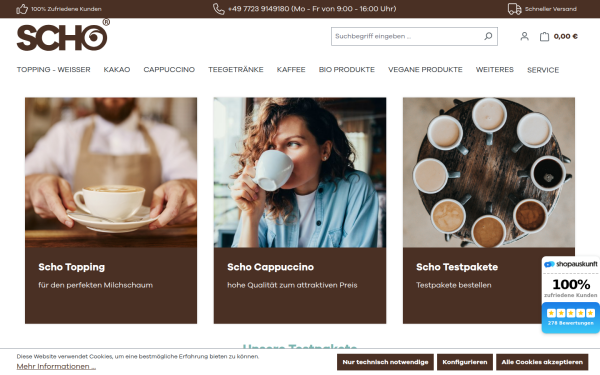Accept all cookies with Alle Cookies akzeptieren
The width and height of the screenshot is (600, 375).
[542, 362]
